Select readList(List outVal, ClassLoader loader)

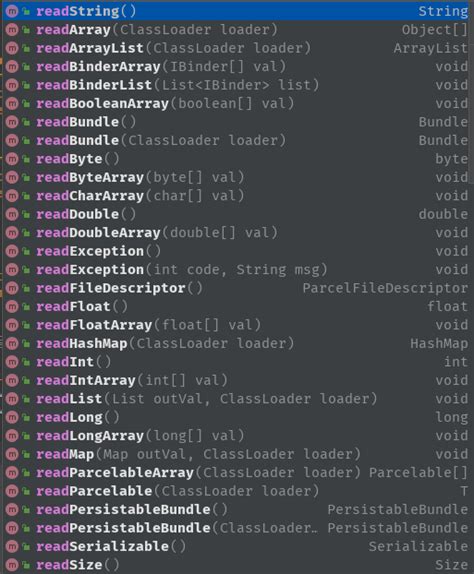(x=236, y=399)
